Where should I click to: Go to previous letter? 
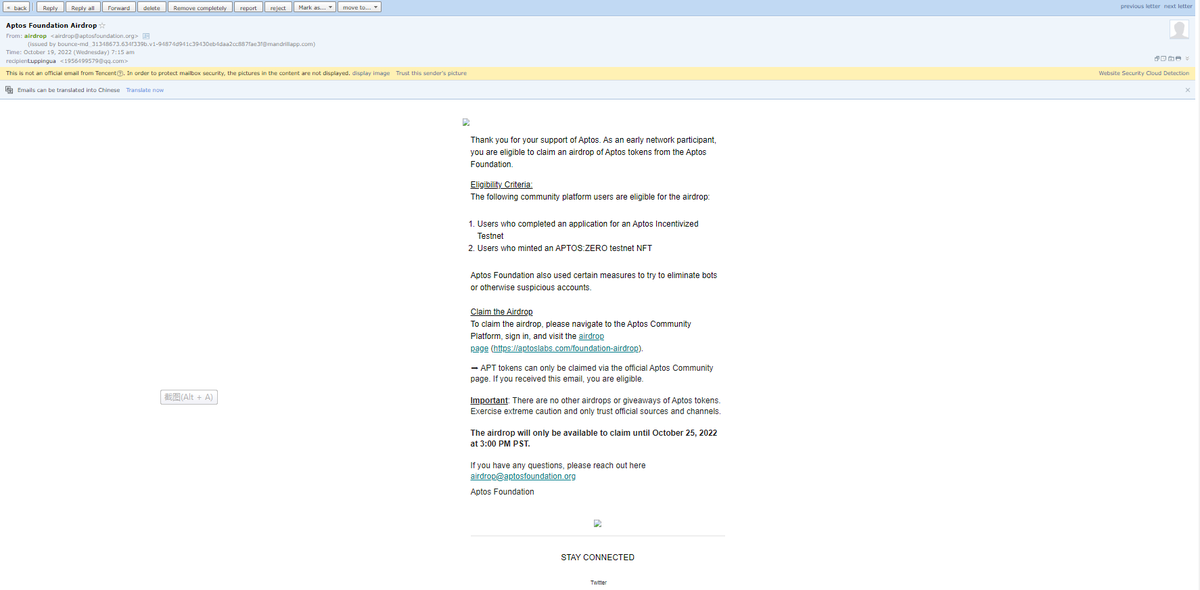pos(1140,7)
